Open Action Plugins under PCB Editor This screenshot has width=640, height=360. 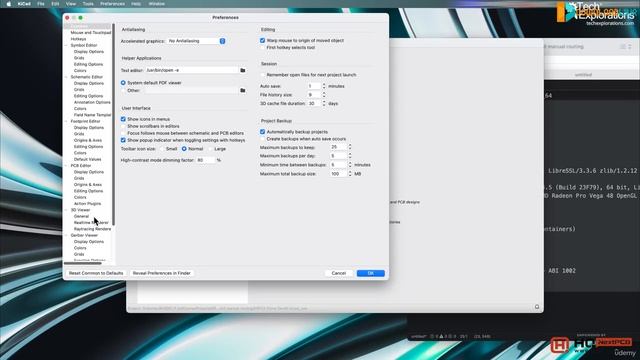[87, 203]
